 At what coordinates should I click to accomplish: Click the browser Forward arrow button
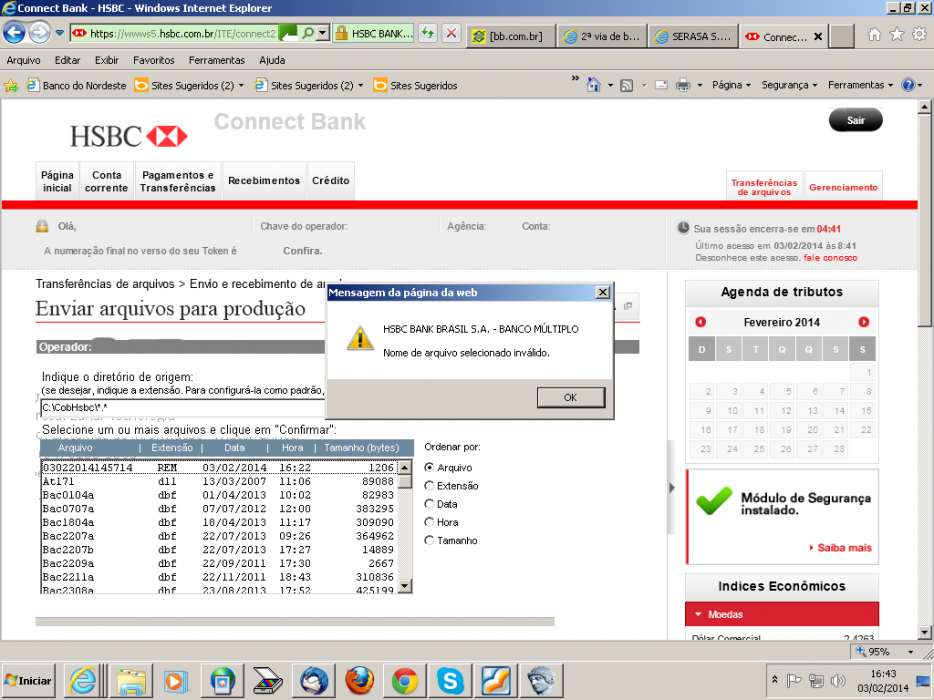[39, 33]
